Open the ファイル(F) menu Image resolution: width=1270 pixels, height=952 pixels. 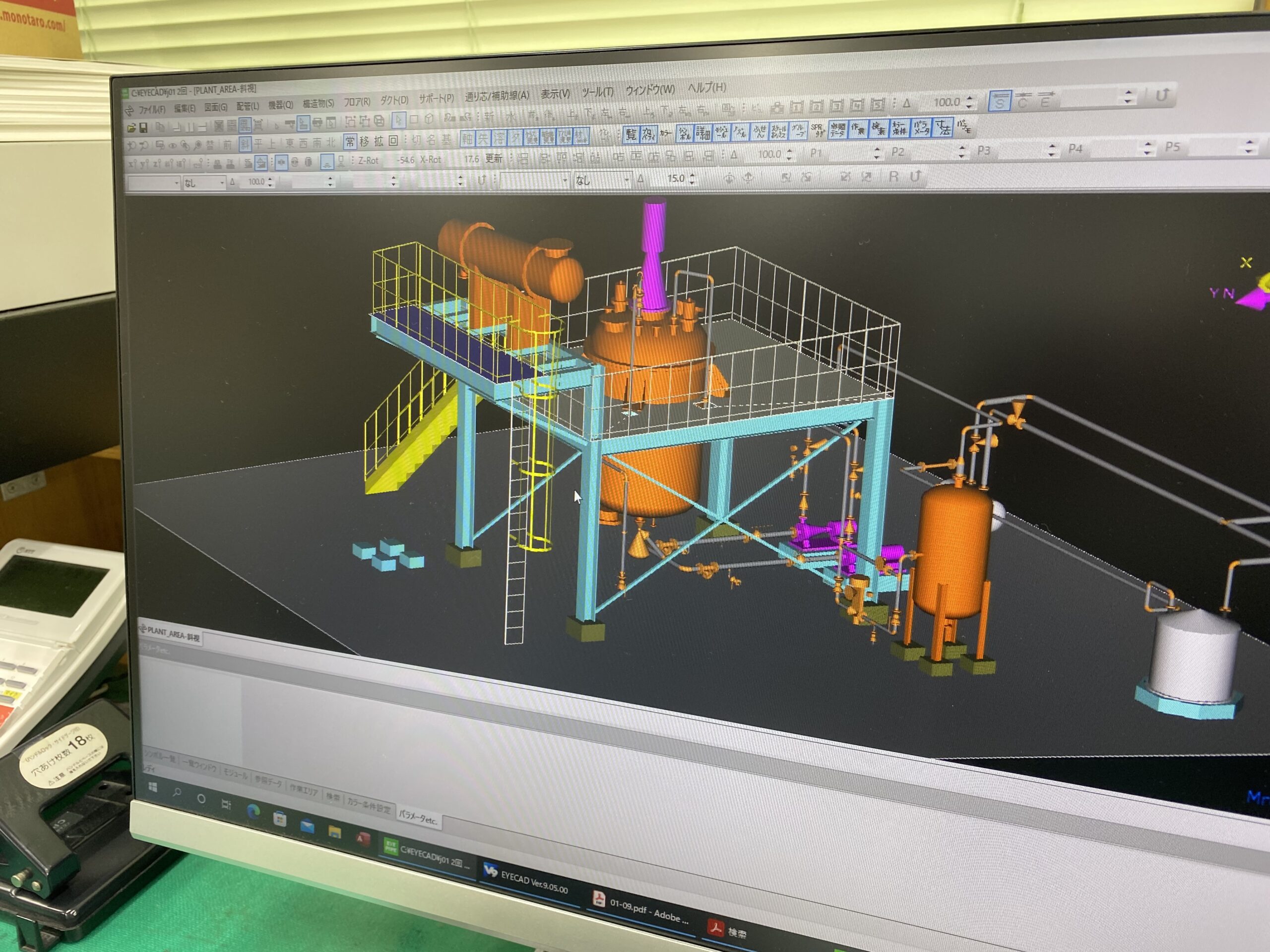tap(152, 109)
